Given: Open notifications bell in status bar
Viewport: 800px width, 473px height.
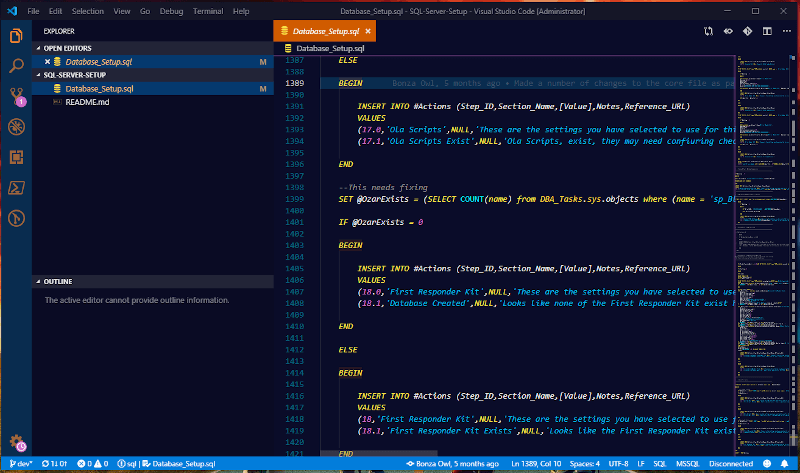Looking at the screenshot, I should pos(784,464).
